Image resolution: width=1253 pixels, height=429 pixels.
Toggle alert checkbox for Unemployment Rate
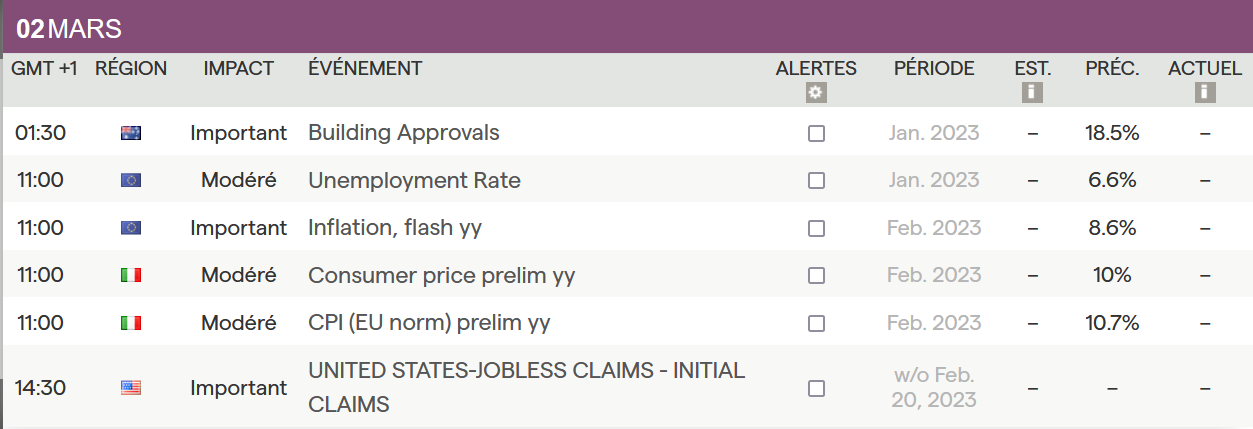click(x=816, y=181)
